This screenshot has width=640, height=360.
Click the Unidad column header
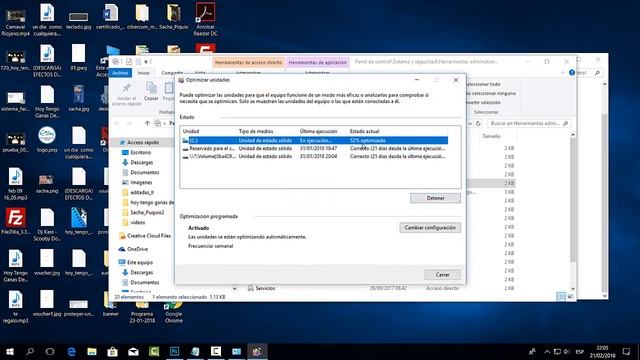tap(191, 131)
